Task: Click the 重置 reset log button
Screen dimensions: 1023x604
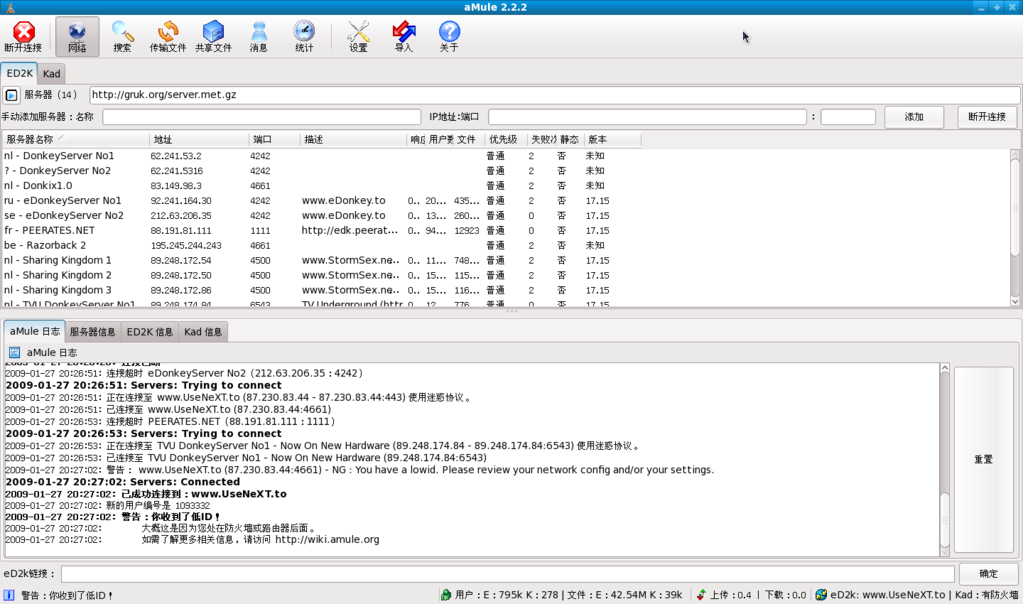Action: tap(983, 459)
